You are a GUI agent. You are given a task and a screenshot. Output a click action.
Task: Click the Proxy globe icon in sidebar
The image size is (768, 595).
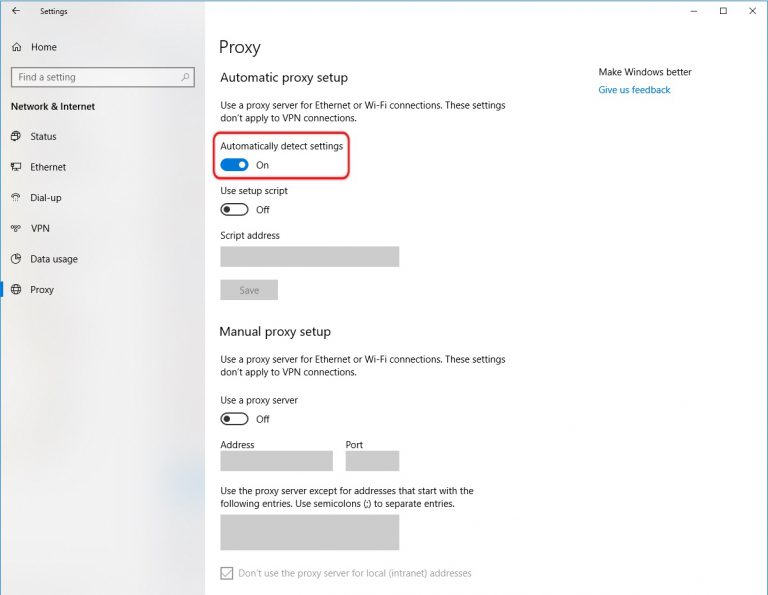click(x=16, y=289)
